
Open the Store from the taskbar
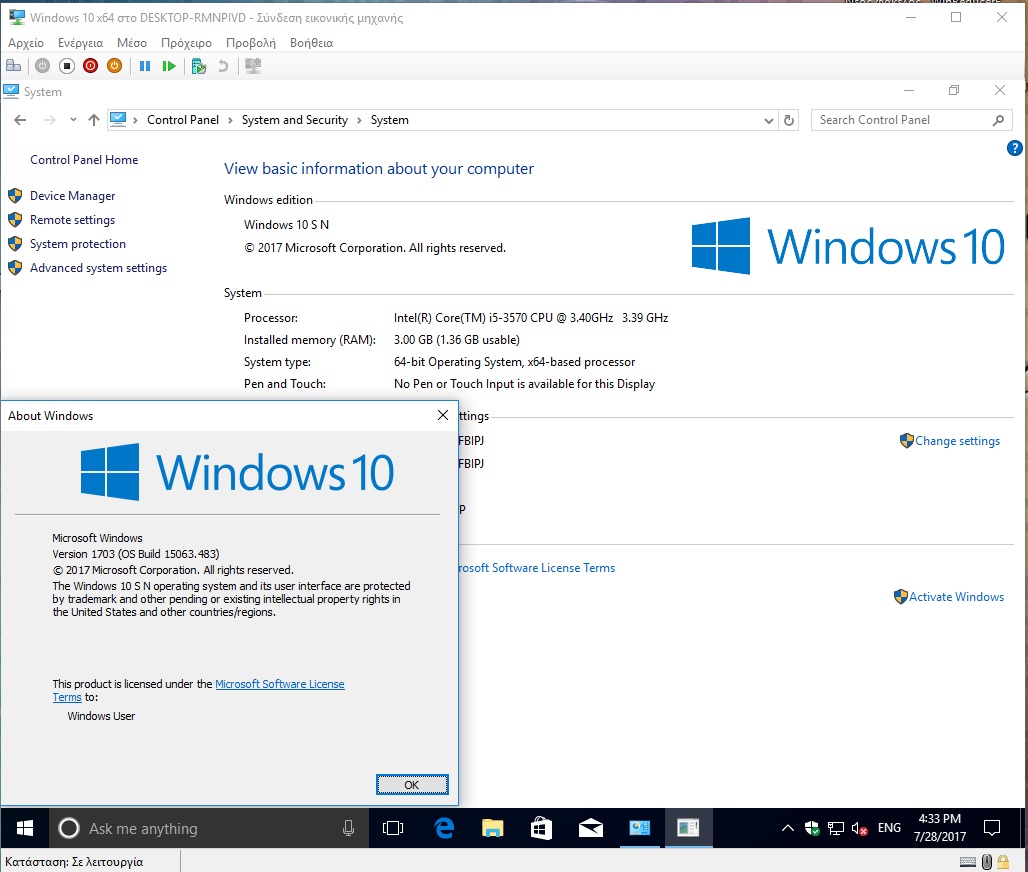click(x=541, y=828)
